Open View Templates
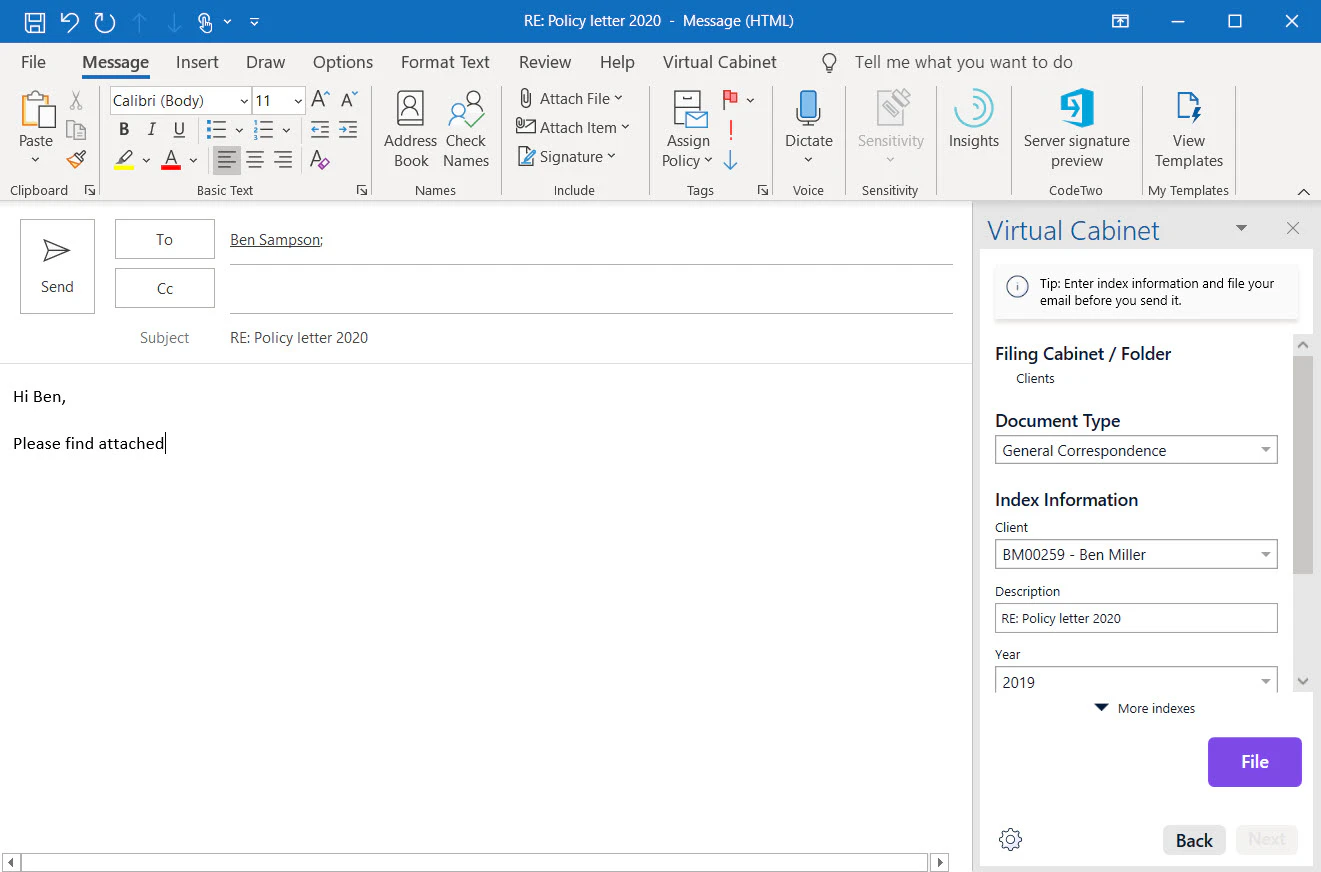The width and height of the screenshot is (1321, 872). pos(1188,127)
